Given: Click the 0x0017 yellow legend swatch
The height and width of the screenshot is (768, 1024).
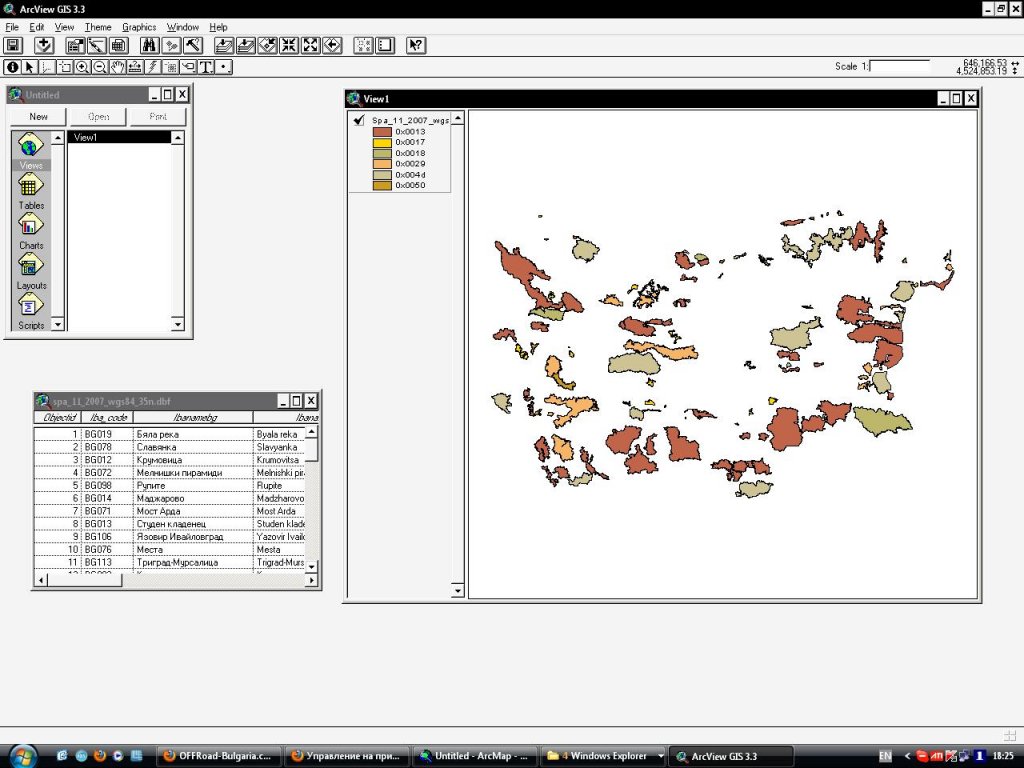Looking at the screenshot, I should tap(382, 142).
